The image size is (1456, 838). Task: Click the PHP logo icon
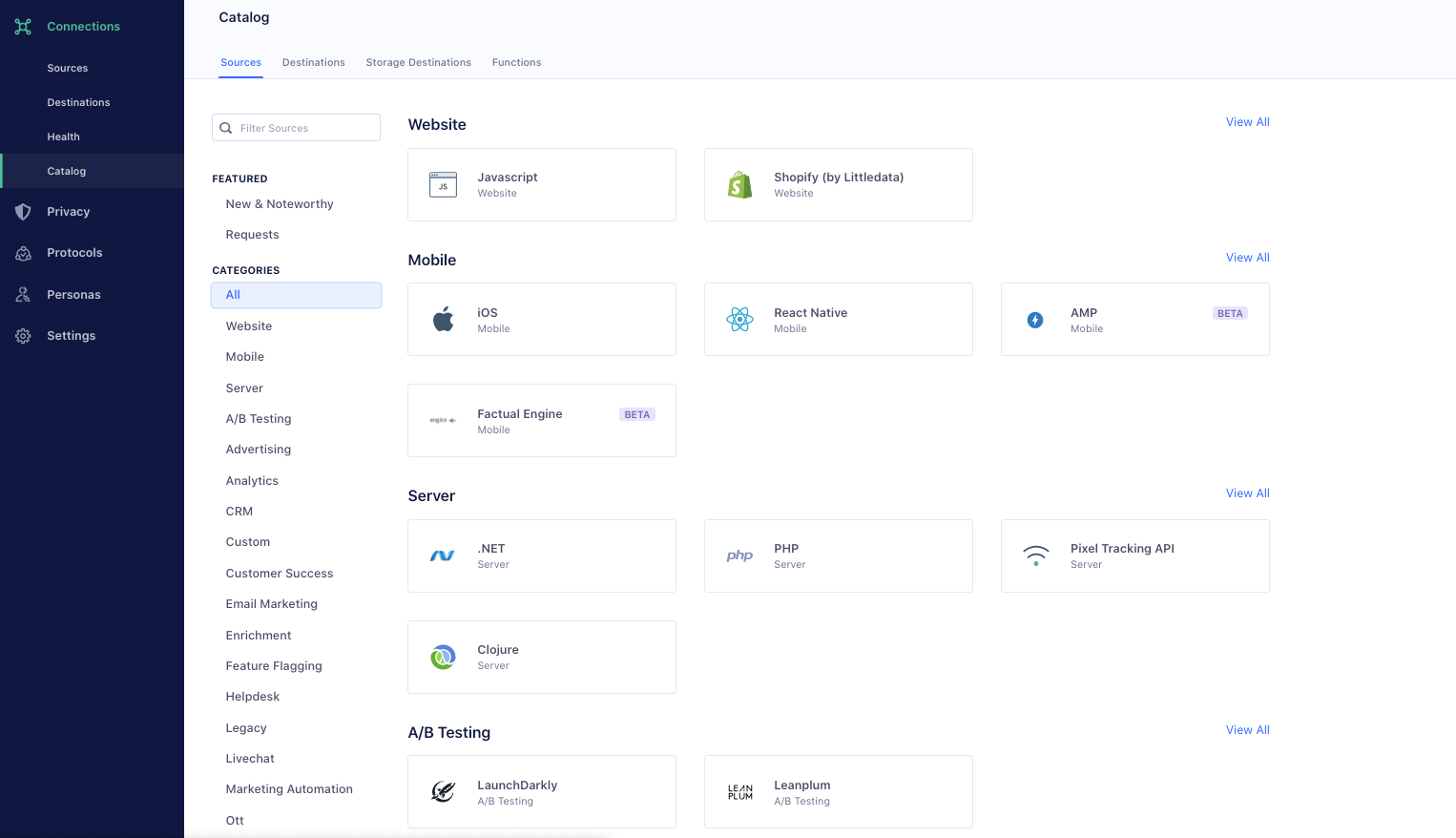coord(739,555)
